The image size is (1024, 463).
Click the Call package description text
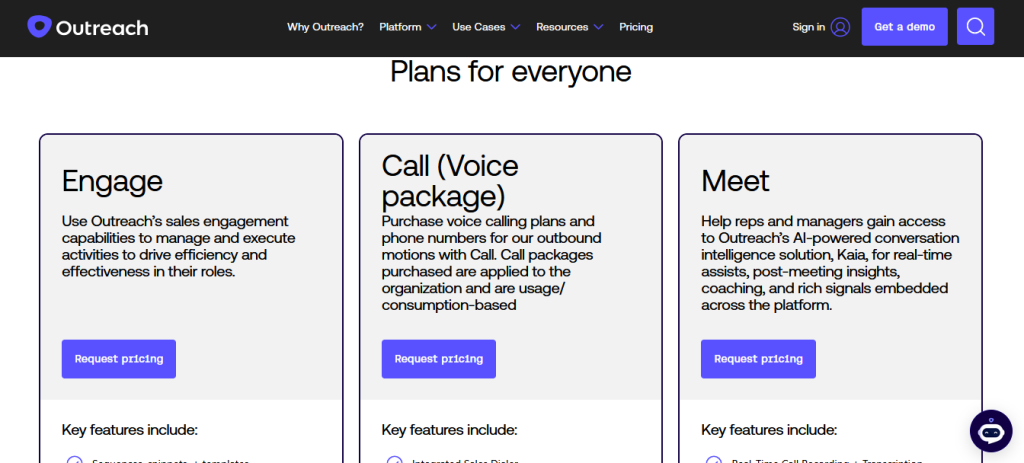tap(492, 263)
